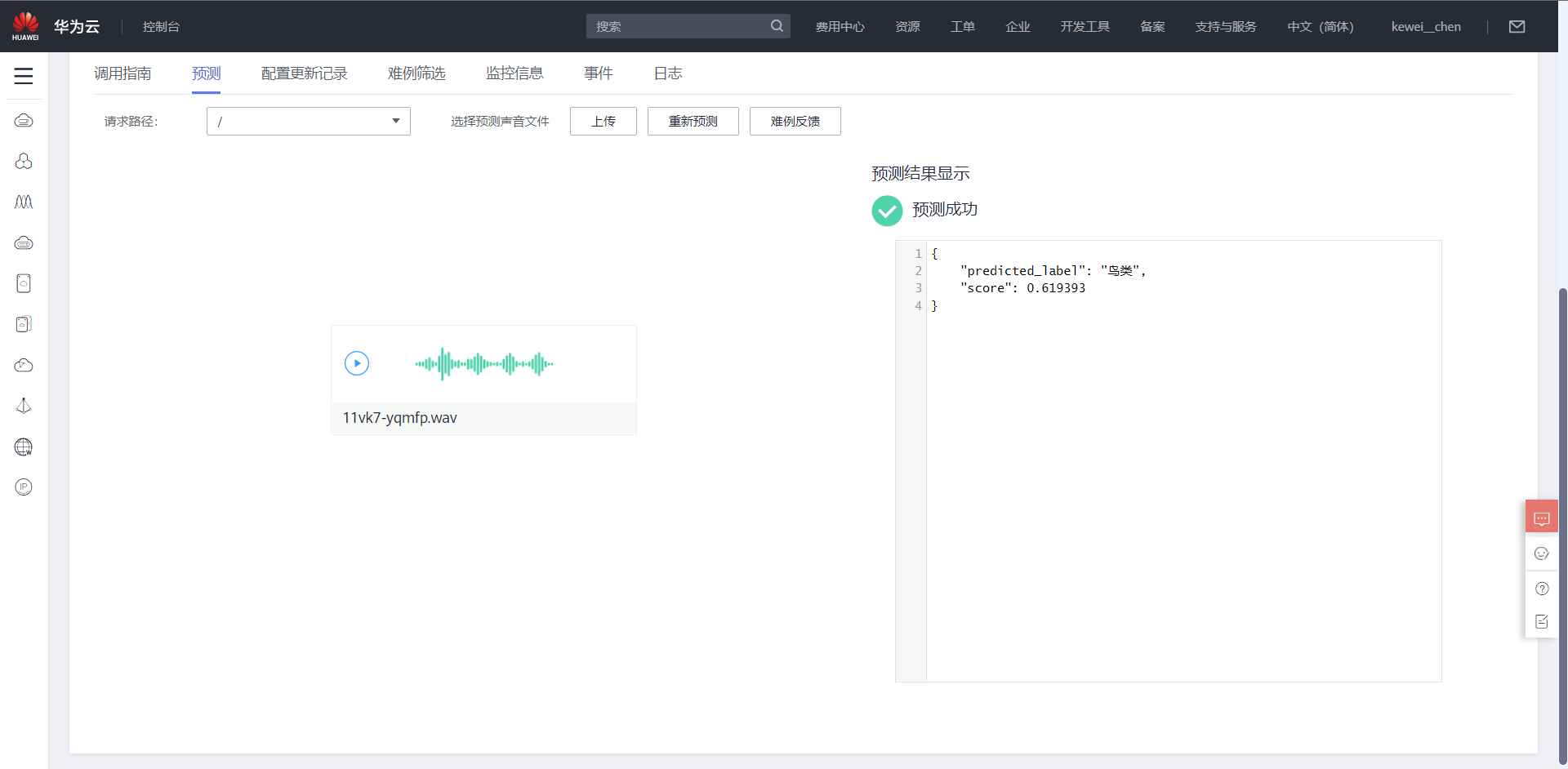Click the 华为云 brand text
The image size is (1568, 769).
(x=77, y=26)
